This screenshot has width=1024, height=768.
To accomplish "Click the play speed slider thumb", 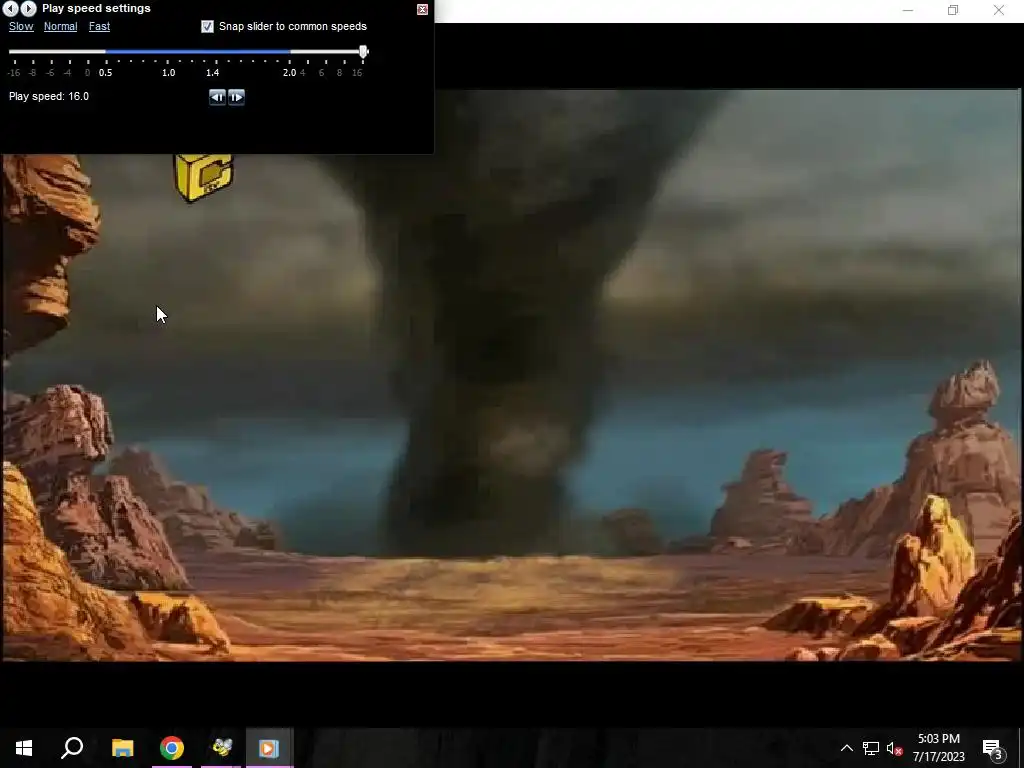I will pos(364,52).
